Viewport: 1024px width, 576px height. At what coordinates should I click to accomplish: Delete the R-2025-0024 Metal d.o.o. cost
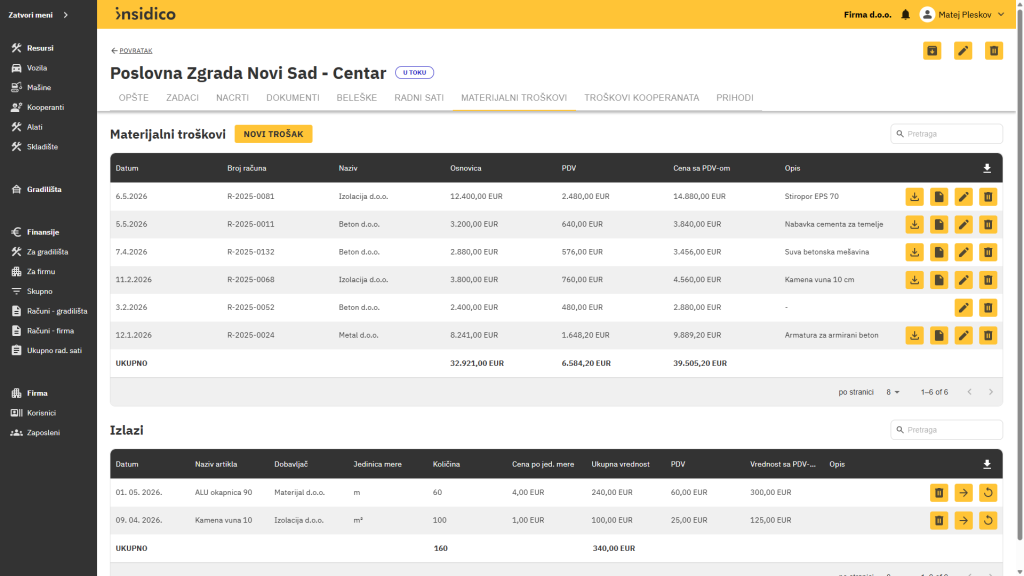click(988, 336)
